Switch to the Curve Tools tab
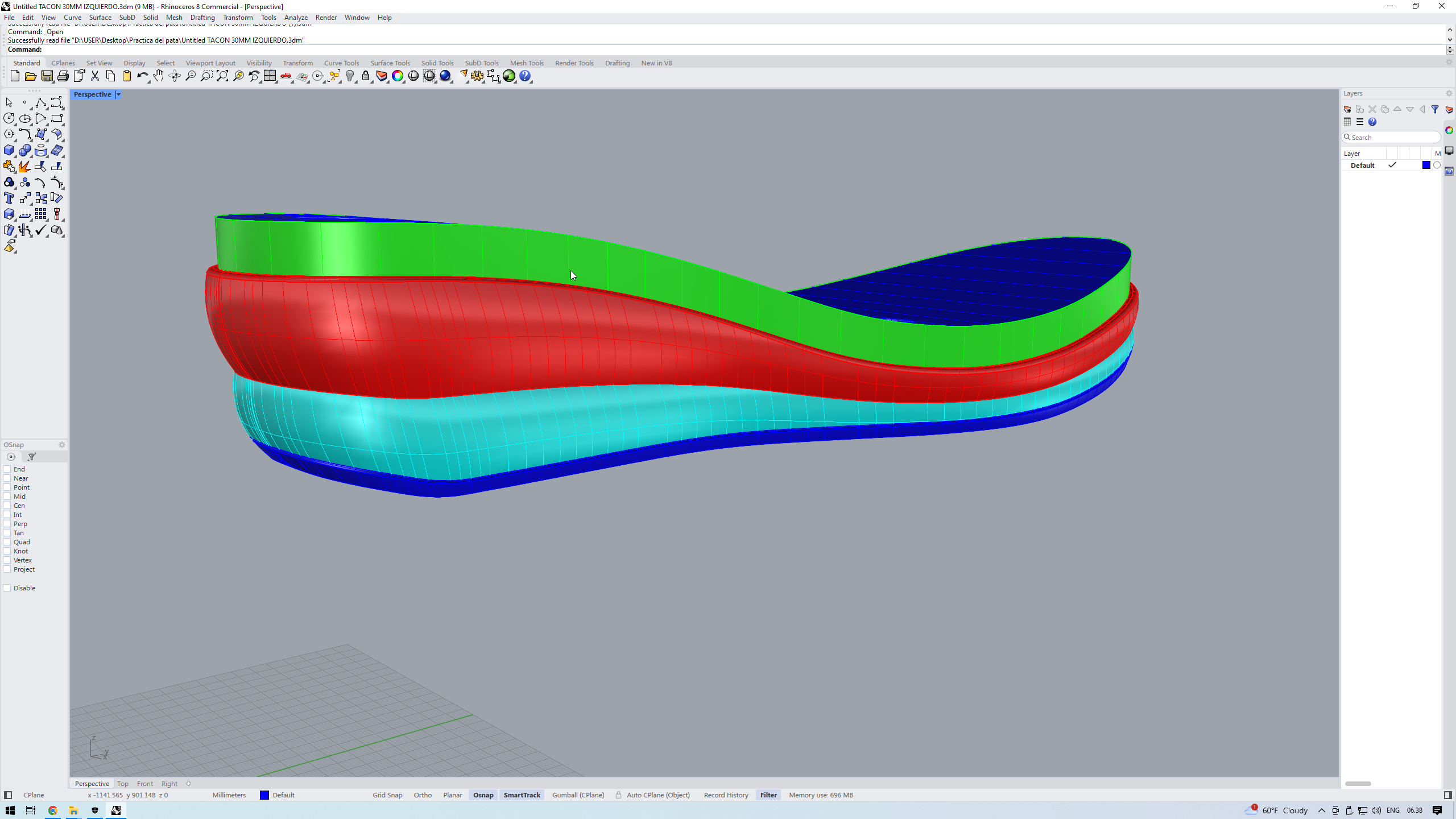The height and width of the screenshot is (819, 1456). (x=341, y=63)
